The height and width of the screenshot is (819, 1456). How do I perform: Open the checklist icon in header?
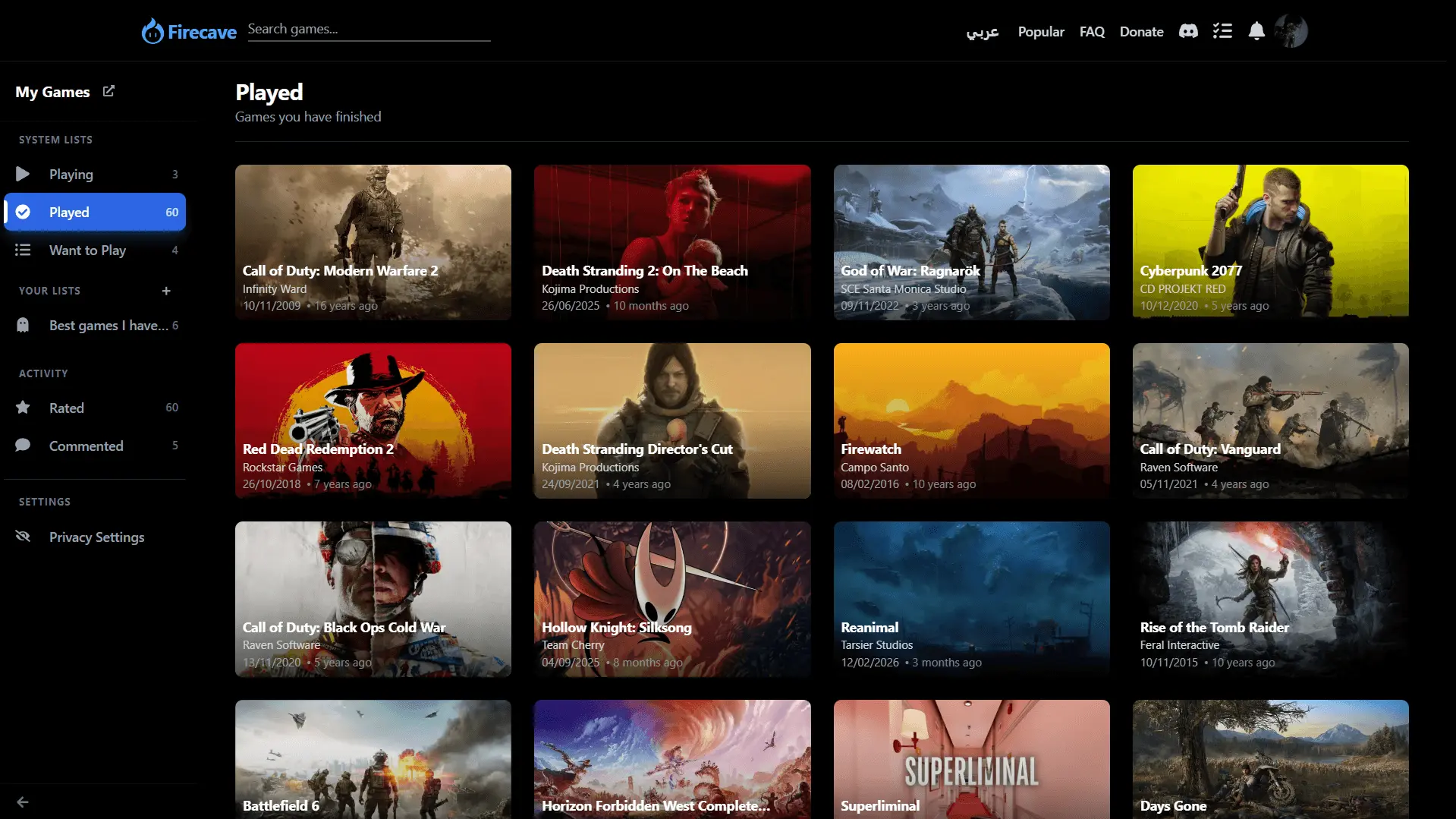[1222, 31]
